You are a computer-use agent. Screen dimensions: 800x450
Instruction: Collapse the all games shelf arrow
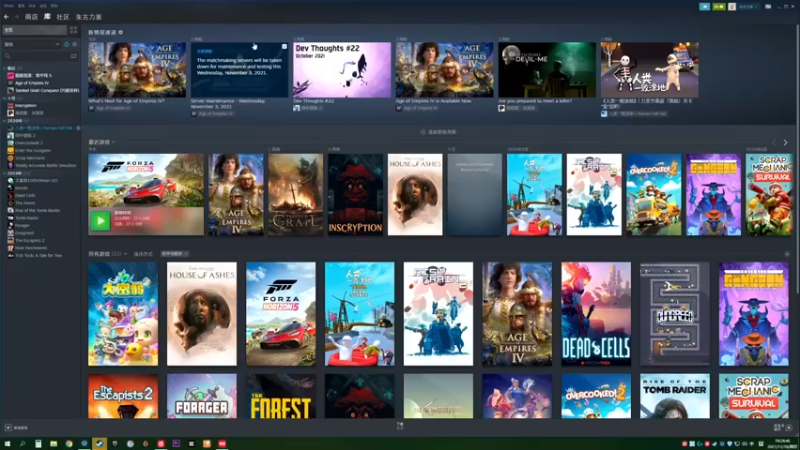point(787,254)
